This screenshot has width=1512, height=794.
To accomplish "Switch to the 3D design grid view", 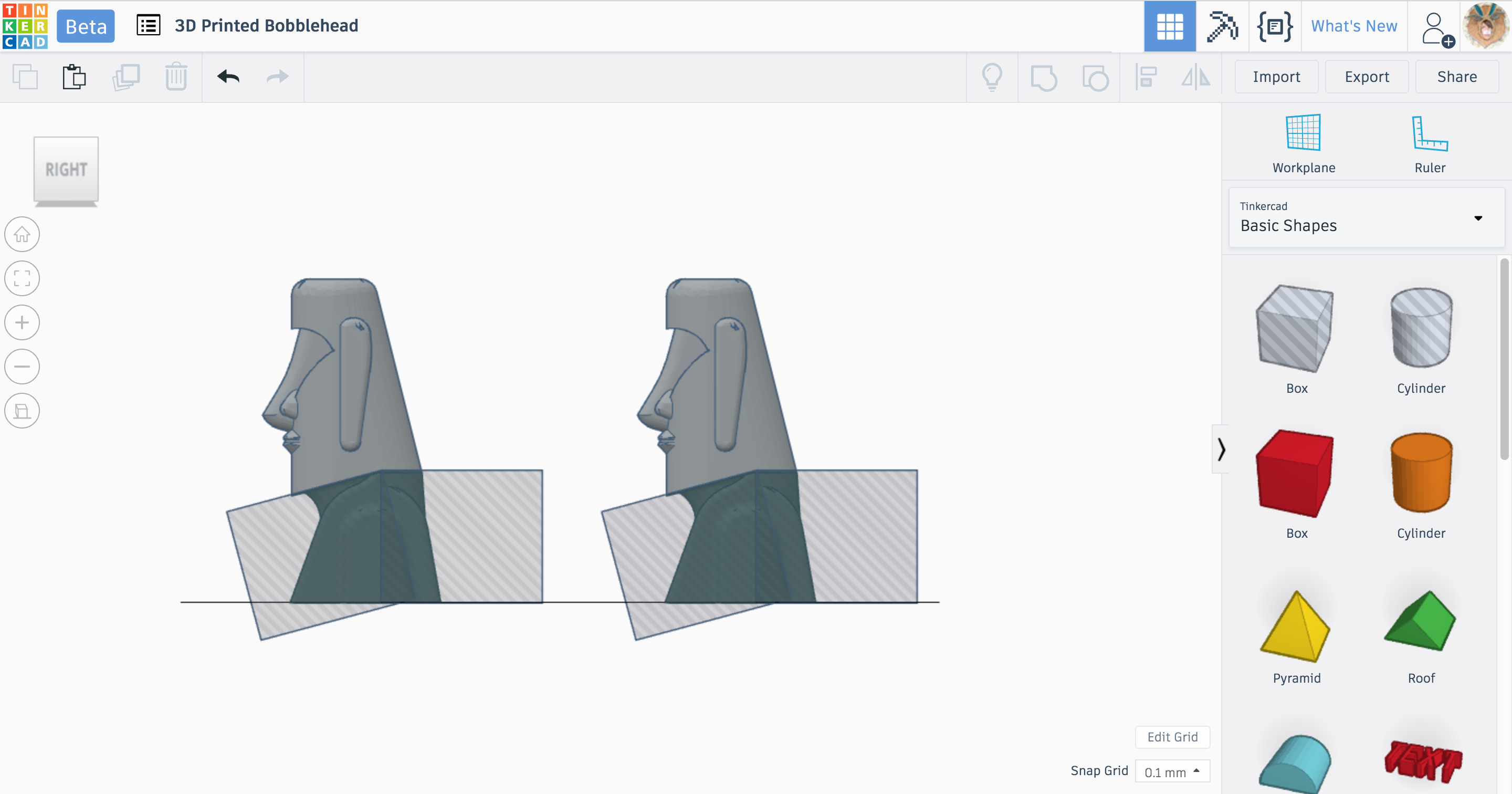I will (1169, 26).
